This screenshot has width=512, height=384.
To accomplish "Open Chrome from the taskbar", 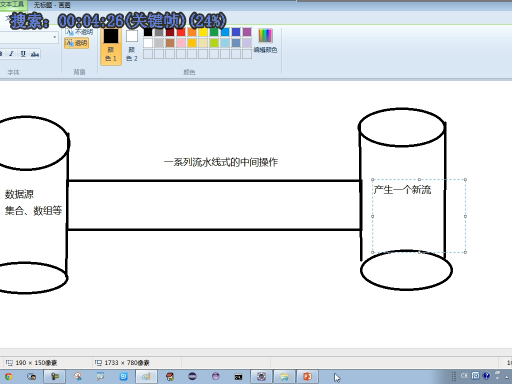I will click(9, 377).
